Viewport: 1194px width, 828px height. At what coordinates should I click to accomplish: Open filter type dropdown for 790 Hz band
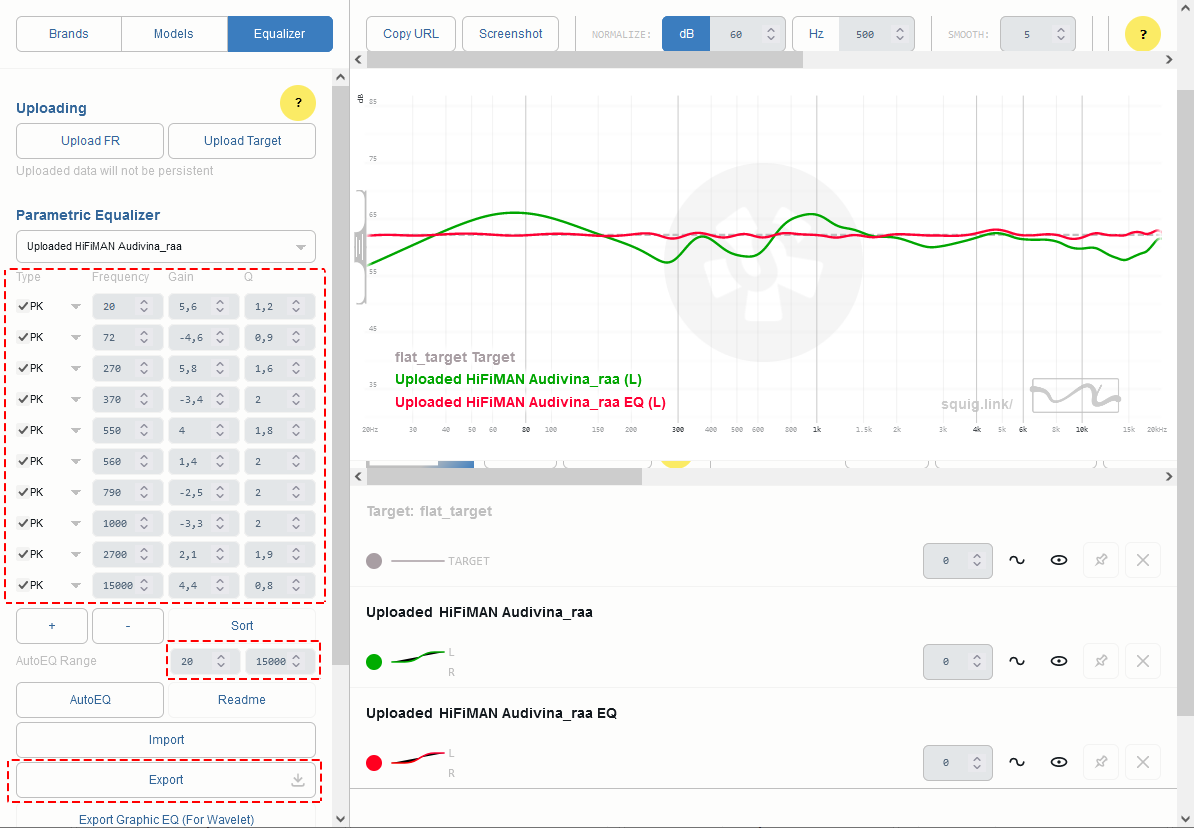[x=75, y=493]
